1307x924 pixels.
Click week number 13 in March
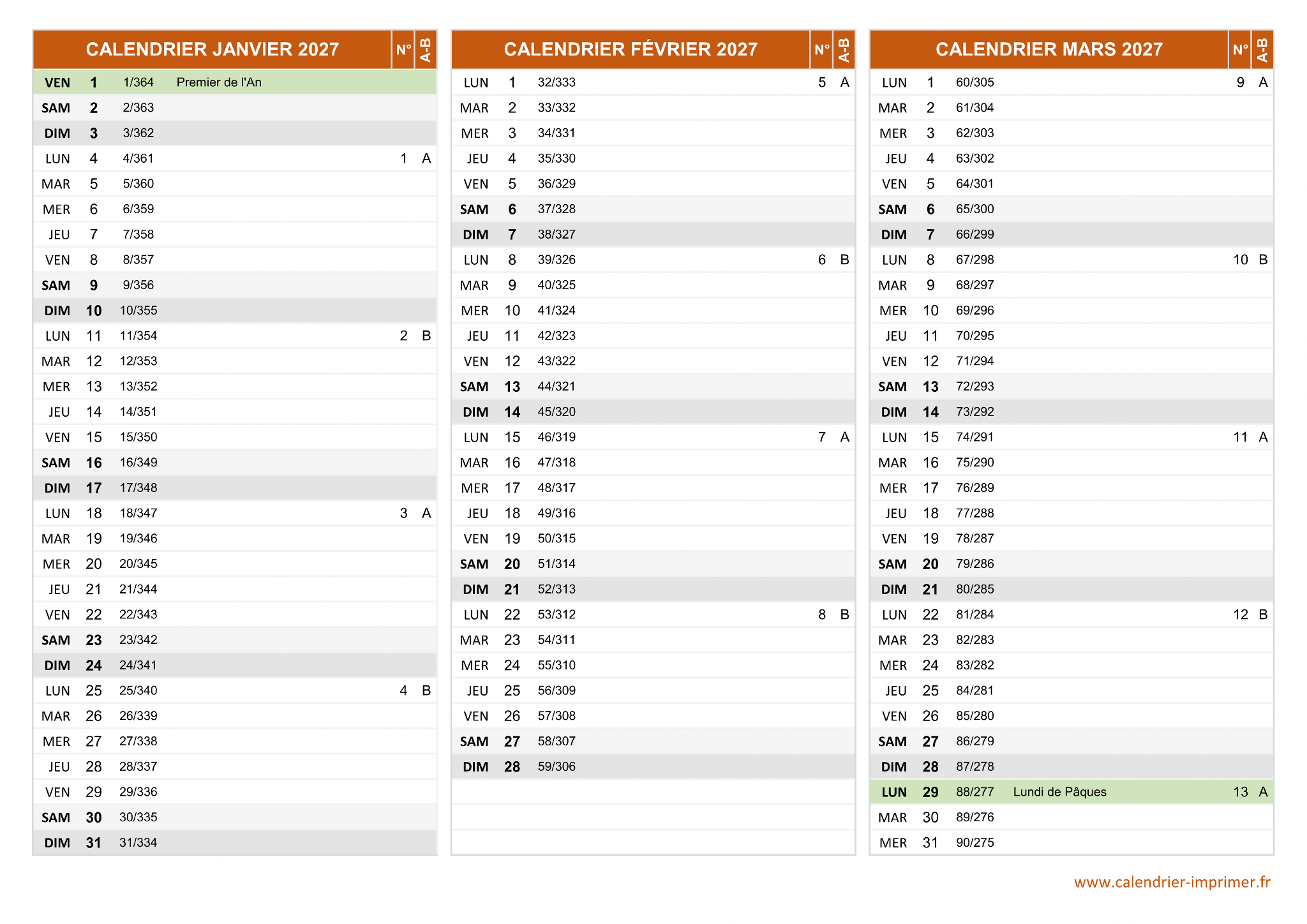pos(1240,792)
